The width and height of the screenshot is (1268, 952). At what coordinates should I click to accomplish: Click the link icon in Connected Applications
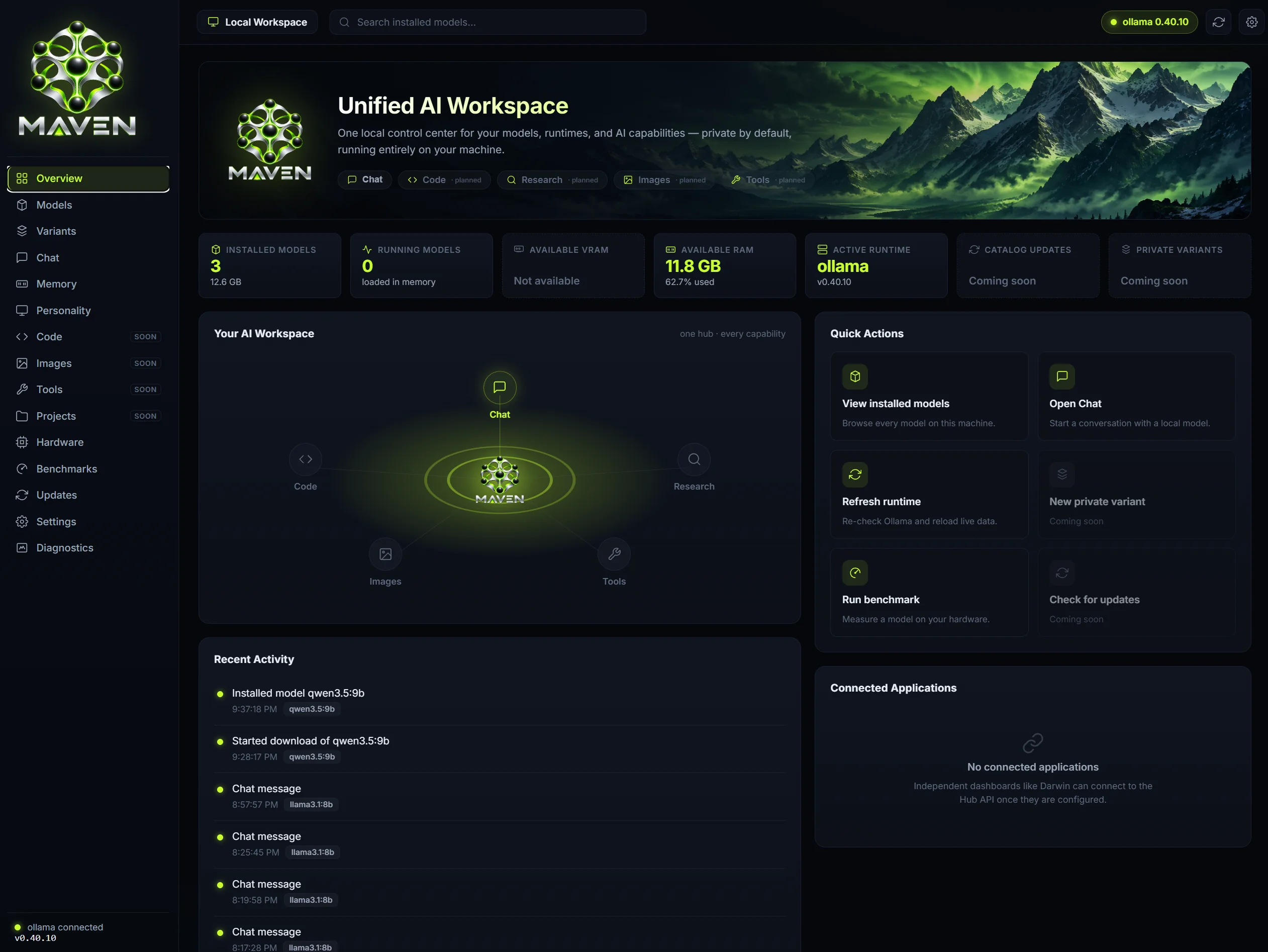(x=1032, y=743)
